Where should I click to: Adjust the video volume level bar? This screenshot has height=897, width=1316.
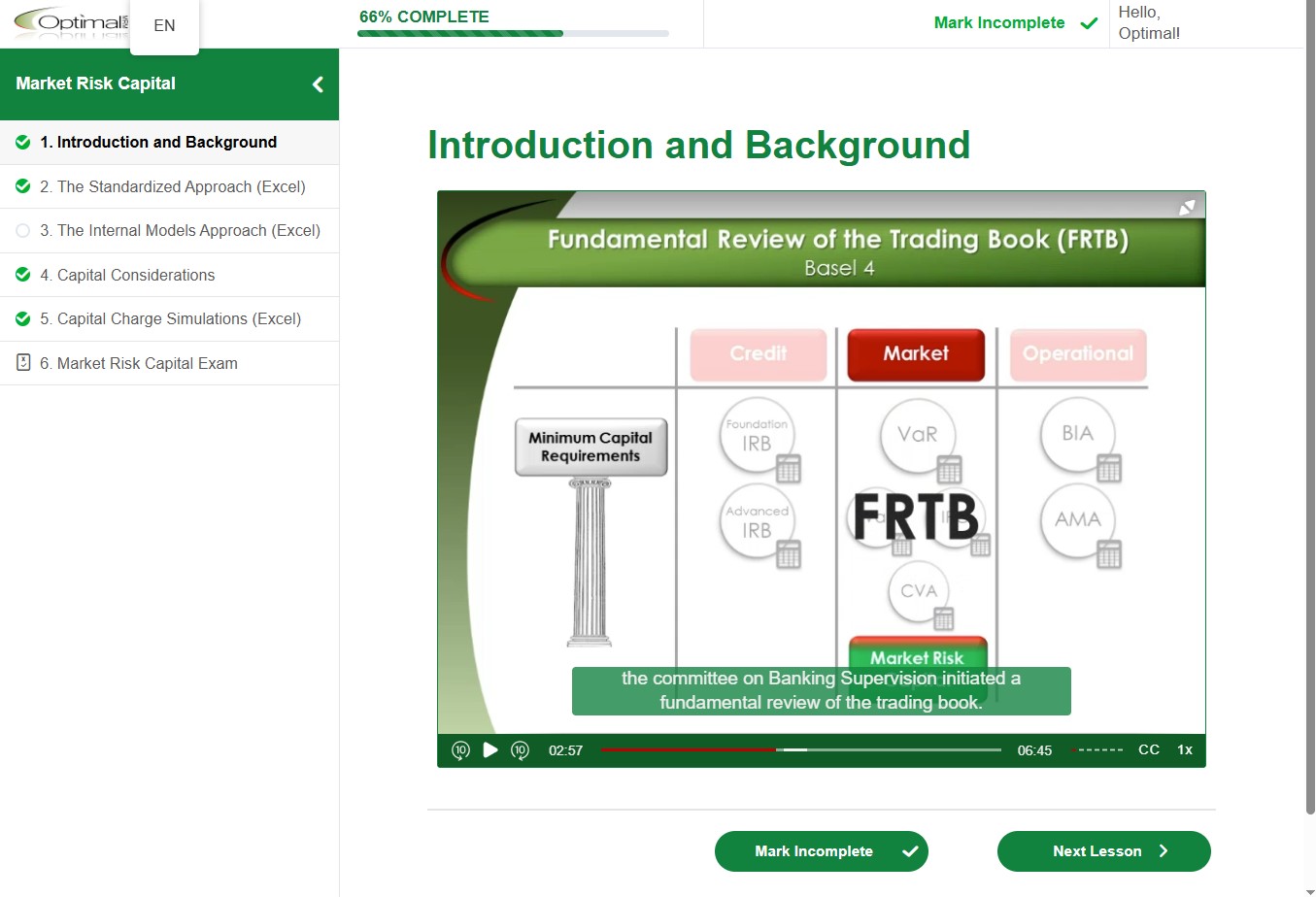coord(1097,749)
